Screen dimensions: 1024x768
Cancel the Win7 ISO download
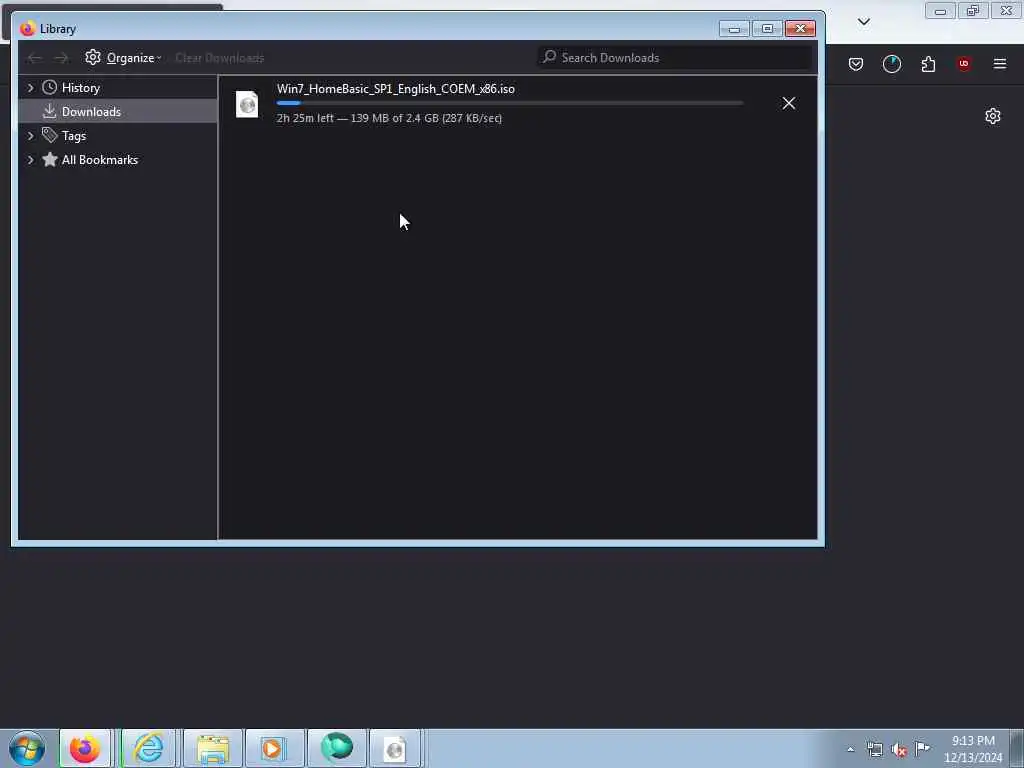[x=788, y=103]
